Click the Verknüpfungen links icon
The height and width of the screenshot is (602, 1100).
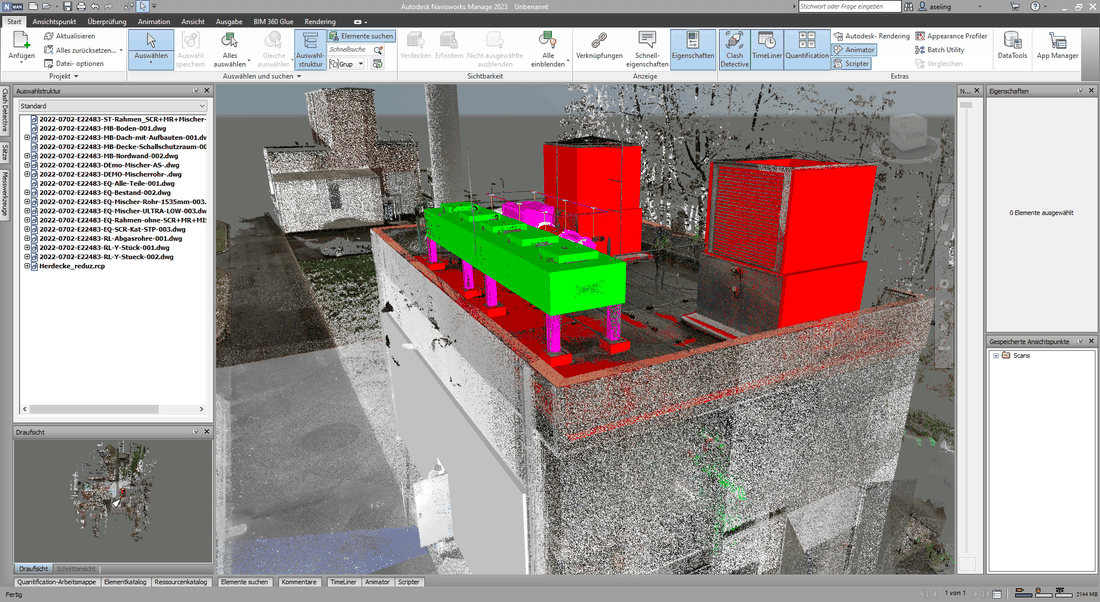pos(599,41)
